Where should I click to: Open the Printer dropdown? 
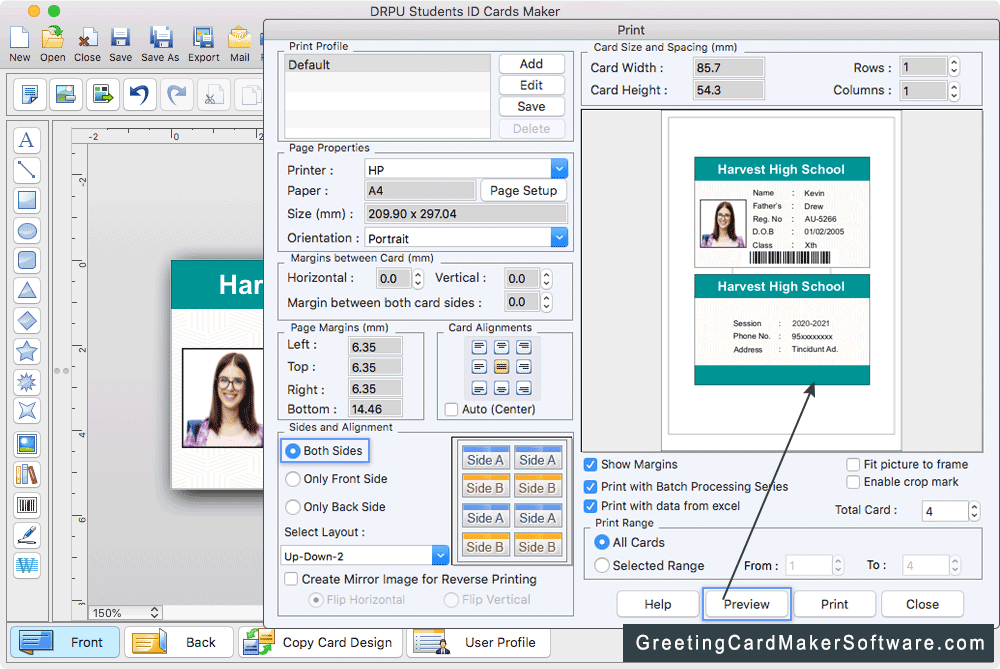(x=559, y=169)
